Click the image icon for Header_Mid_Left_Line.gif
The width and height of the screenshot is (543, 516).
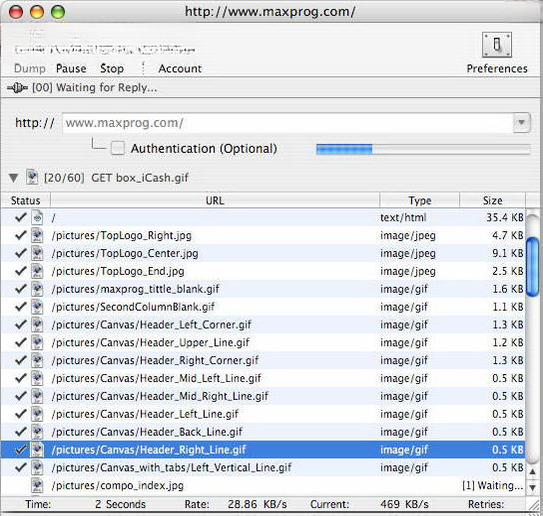(37, 378)
